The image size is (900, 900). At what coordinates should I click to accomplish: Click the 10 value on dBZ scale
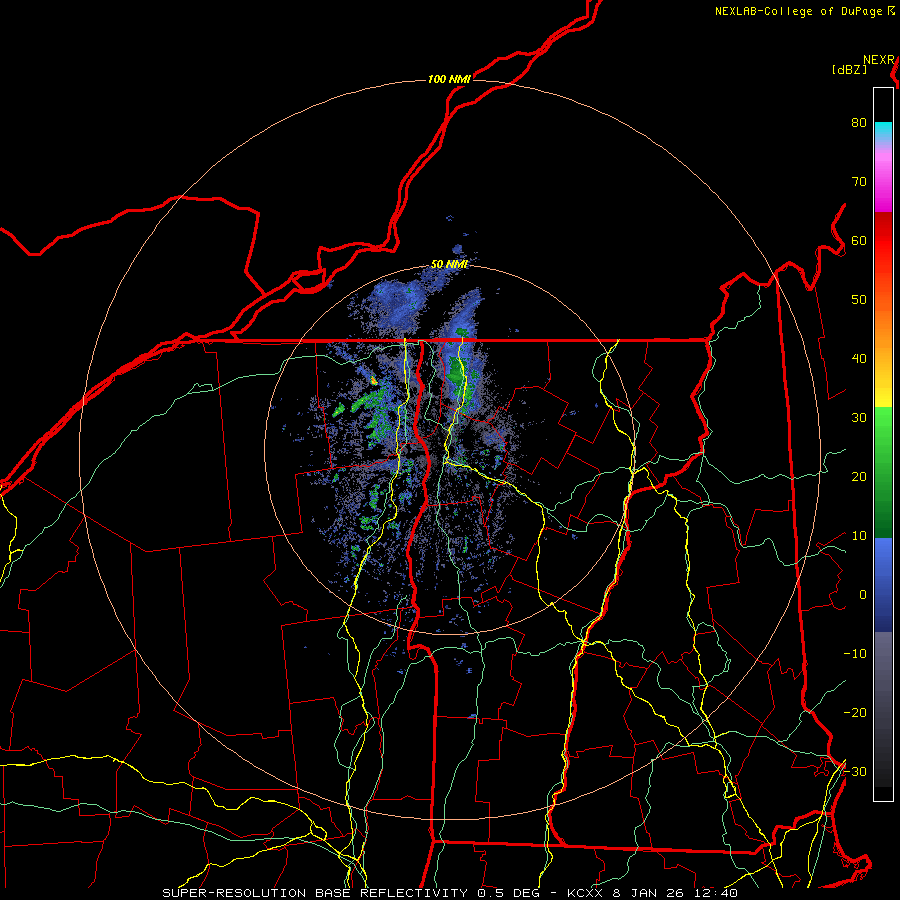859,536
